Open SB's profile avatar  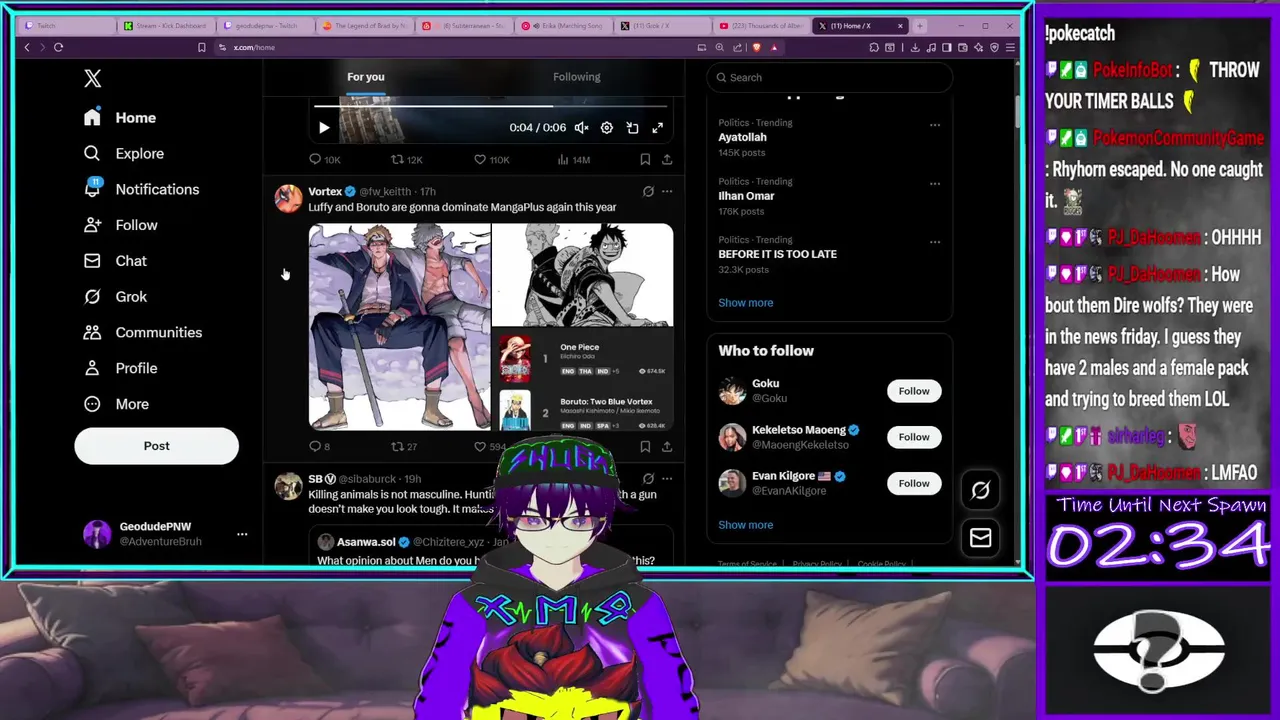click(288, 486)
